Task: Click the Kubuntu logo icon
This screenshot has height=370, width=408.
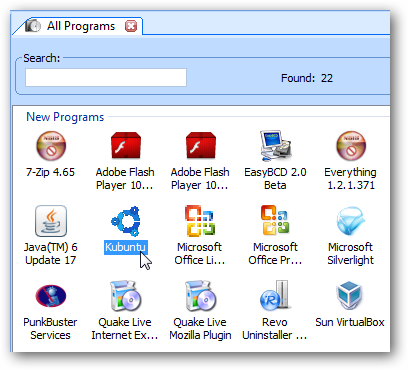Action: point(126,221)
